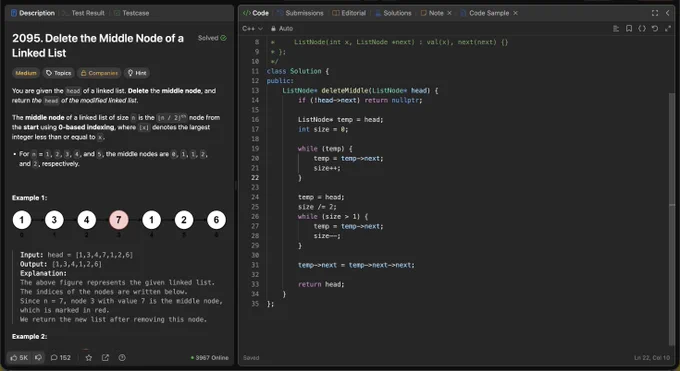
Task: Click the "int size = 0;" code line
Action: pyautogui.click(x=323, y=129)
